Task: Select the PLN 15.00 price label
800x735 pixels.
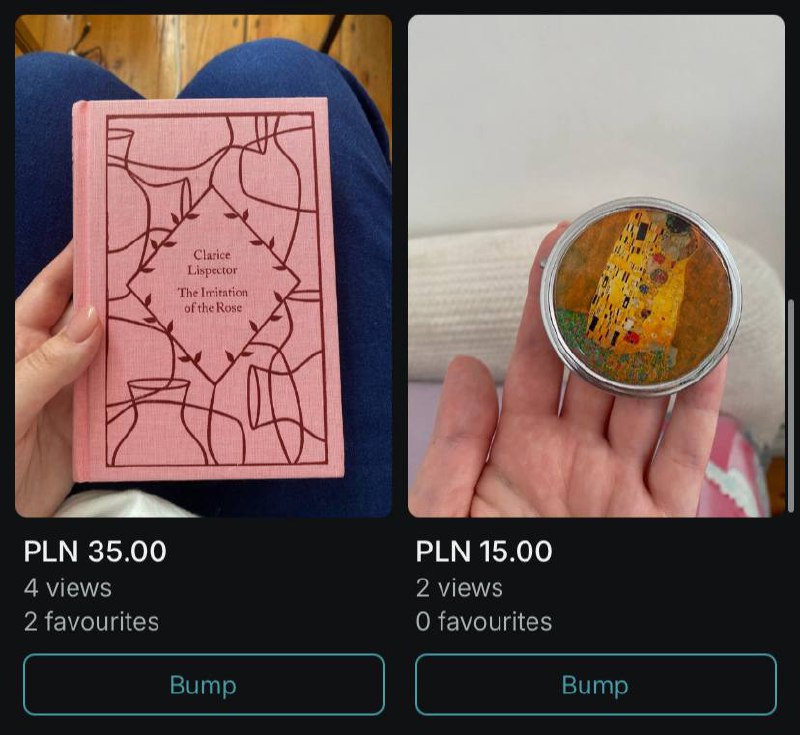Action: click(484, 551)
